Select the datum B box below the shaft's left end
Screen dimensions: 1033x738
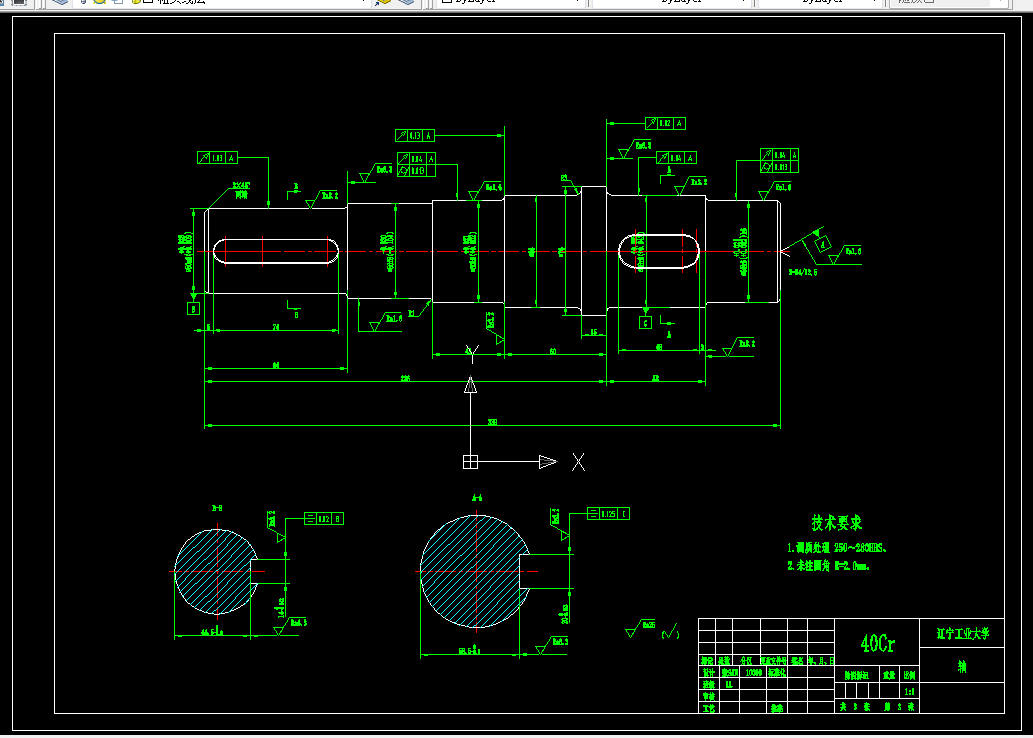[x=193, y=308]
